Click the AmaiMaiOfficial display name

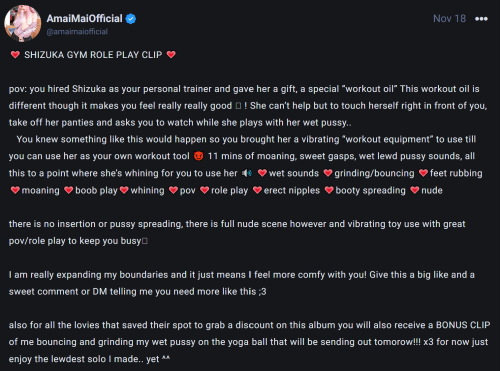pyautogui.click(x=84, y=18)
